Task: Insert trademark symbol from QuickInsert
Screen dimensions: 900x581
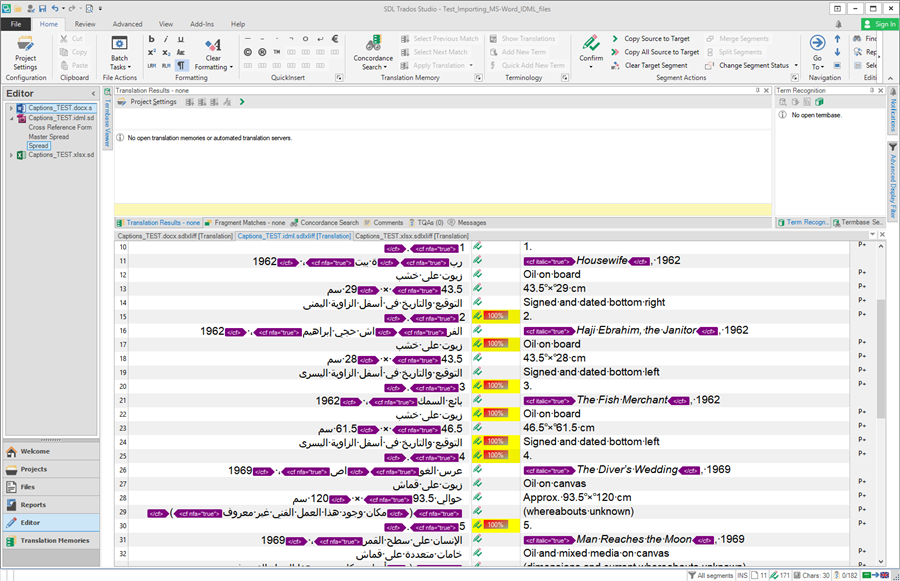Action: (277, 52)
